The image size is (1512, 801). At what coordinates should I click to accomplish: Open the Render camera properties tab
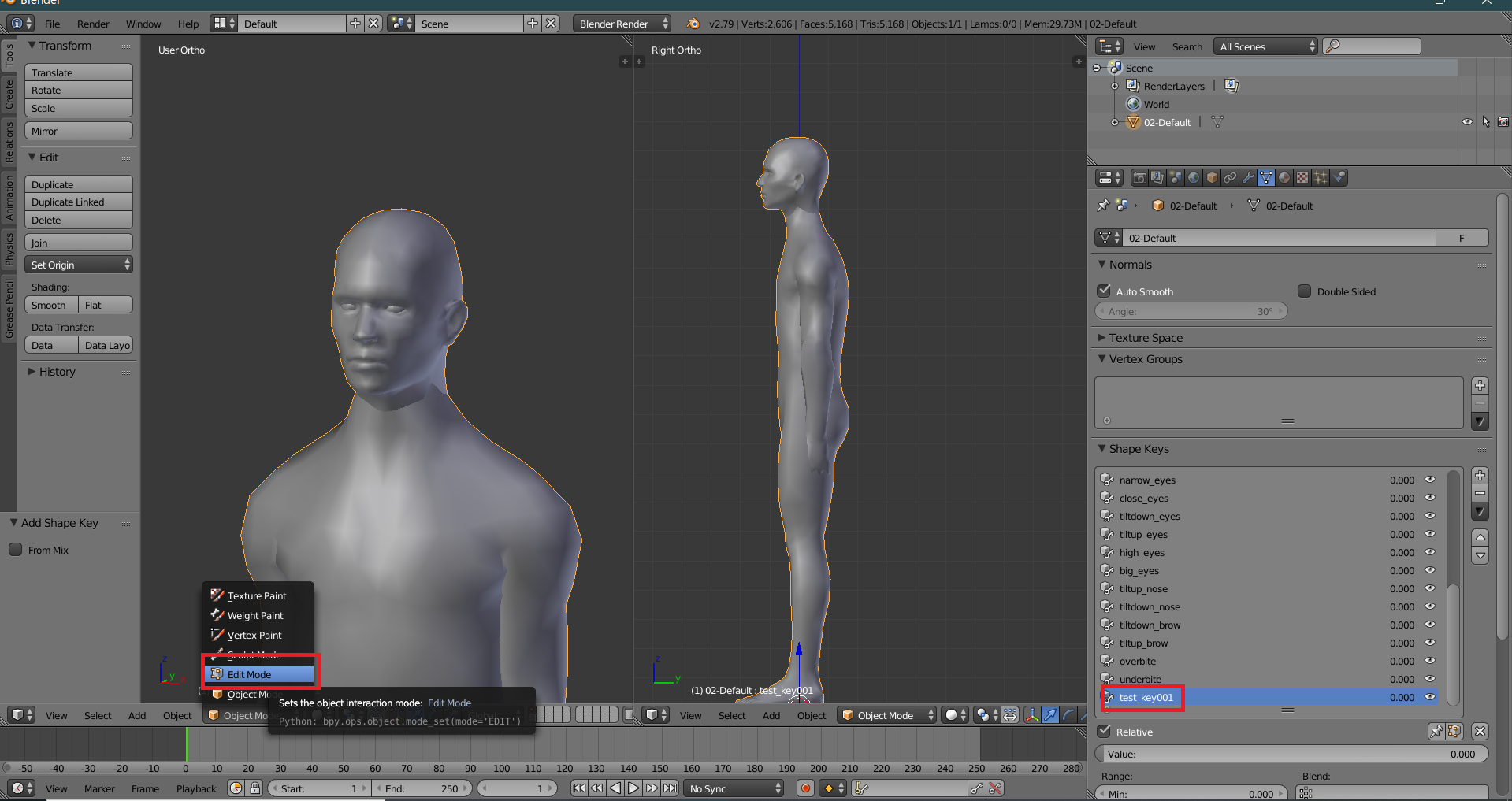(1139, 178)
